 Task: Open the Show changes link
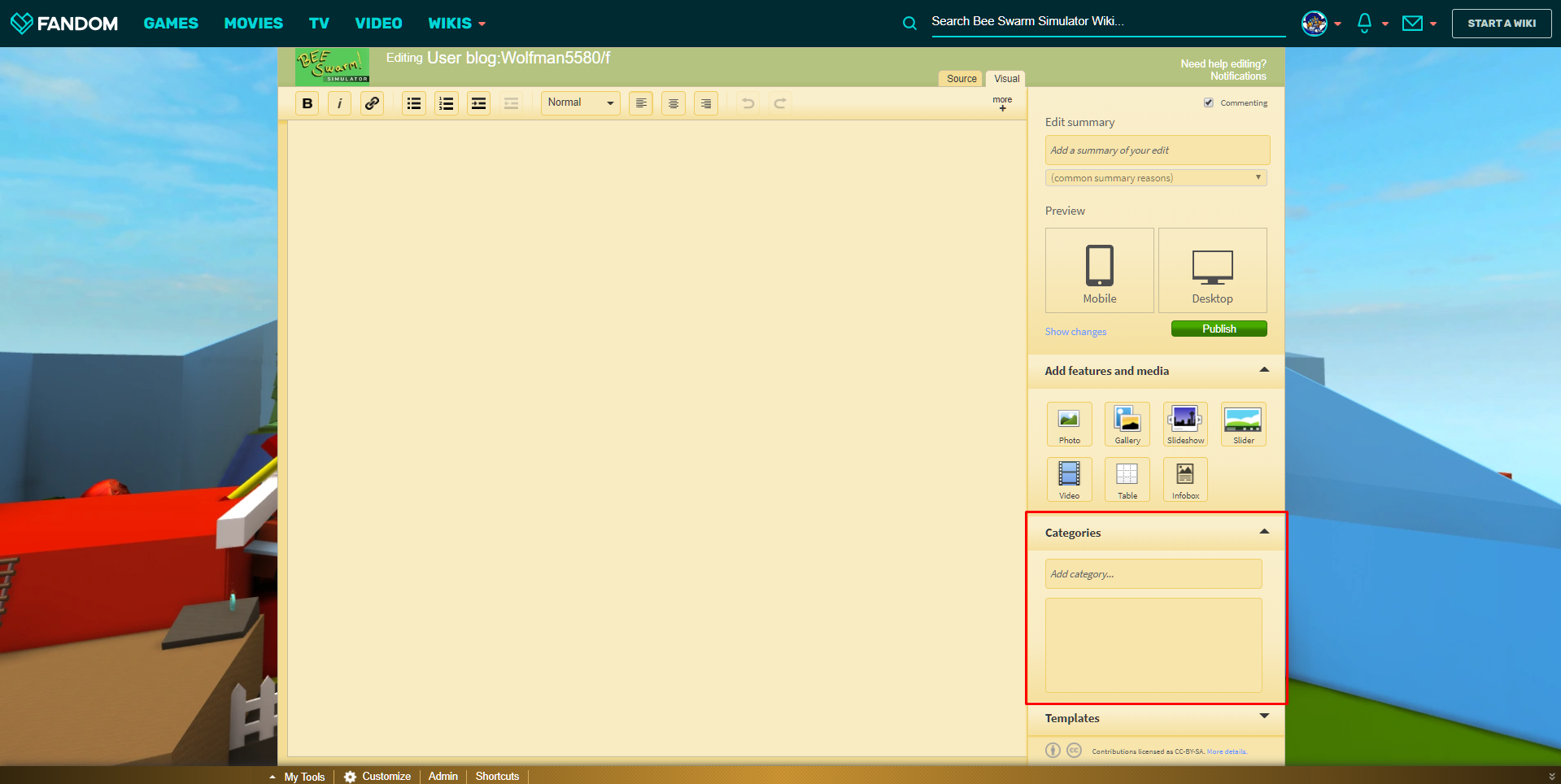click(1075, 332)
